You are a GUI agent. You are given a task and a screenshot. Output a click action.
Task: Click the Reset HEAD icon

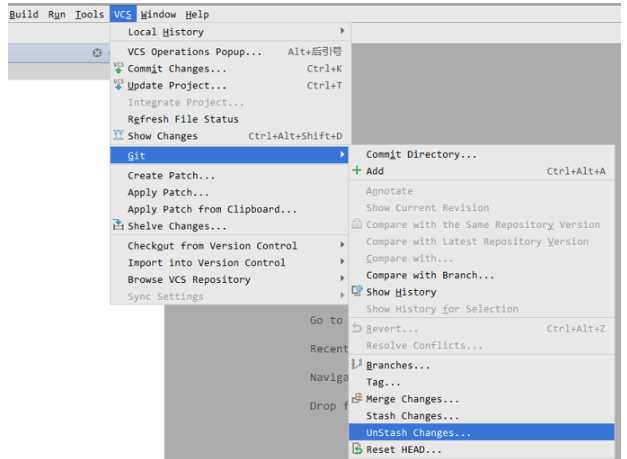click(357, 449)
